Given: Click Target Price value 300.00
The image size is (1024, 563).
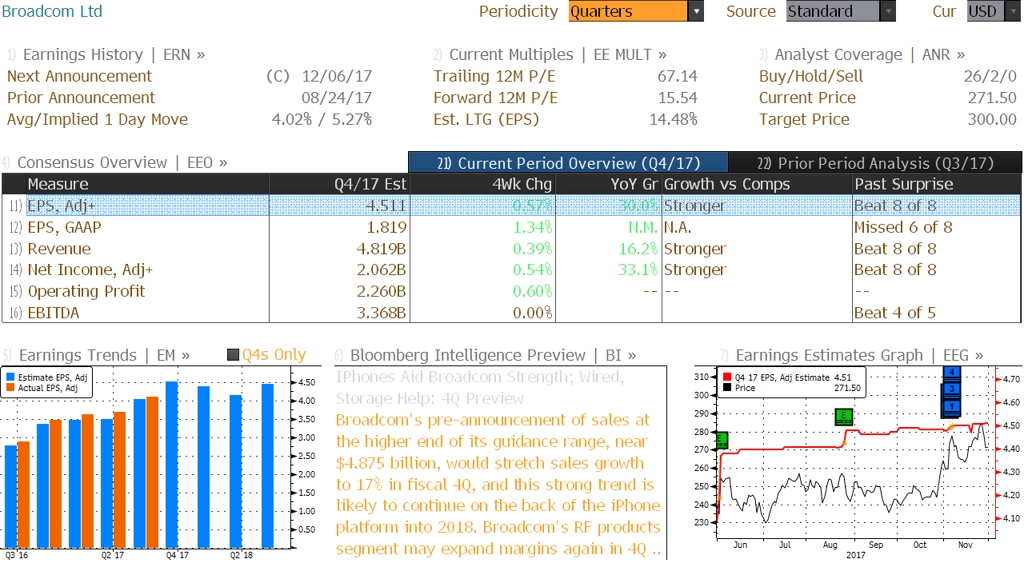Looking at the screenshot, I should [992, 120].
